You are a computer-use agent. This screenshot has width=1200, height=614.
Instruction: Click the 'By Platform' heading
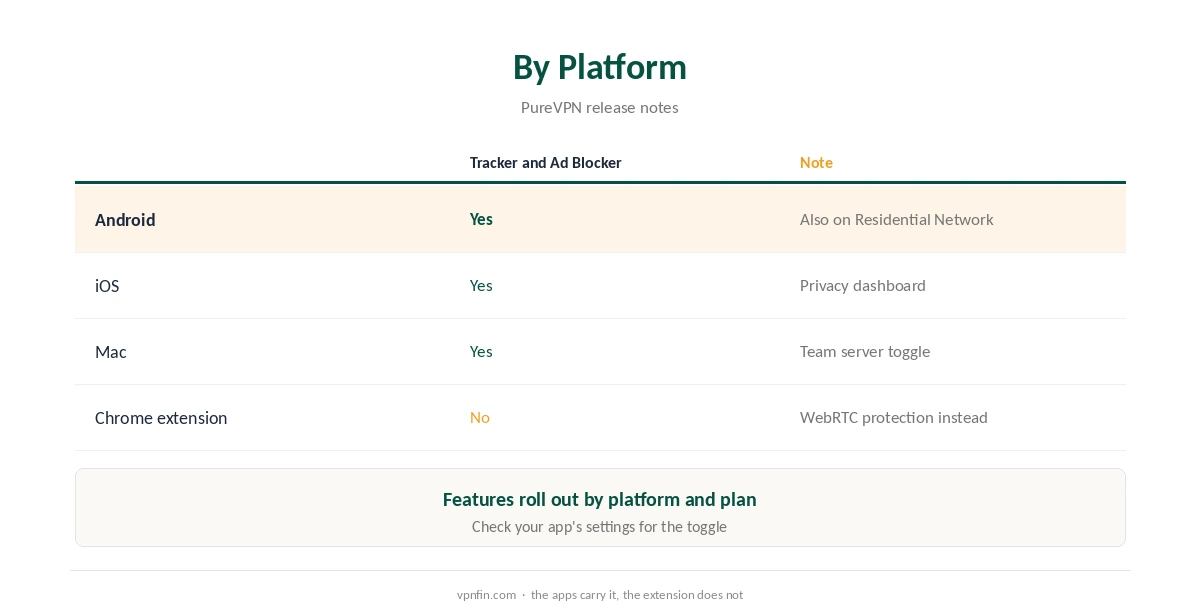click(599, 67)
